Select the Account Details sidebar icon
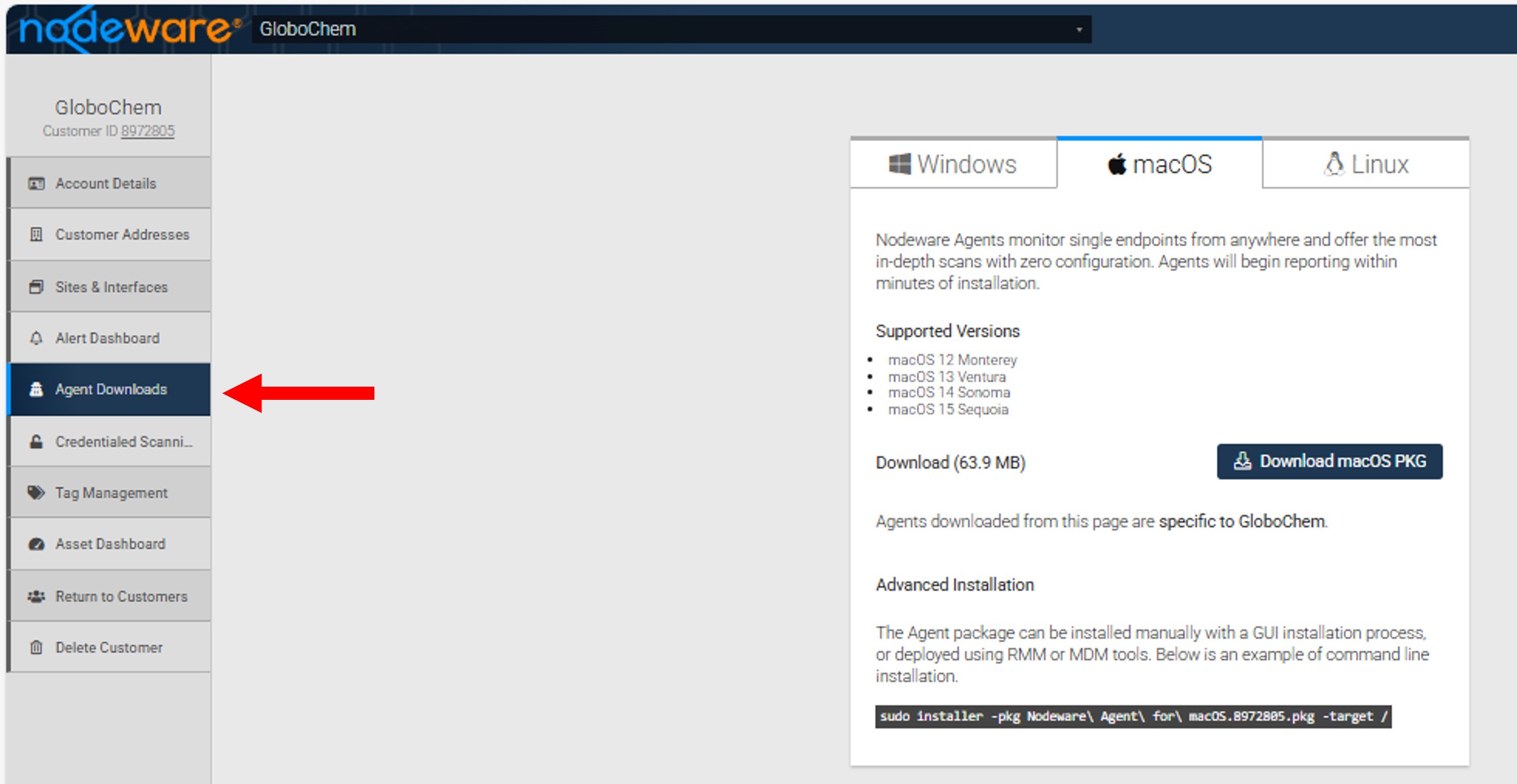The image size is (1517, 784). coord(36,183)
